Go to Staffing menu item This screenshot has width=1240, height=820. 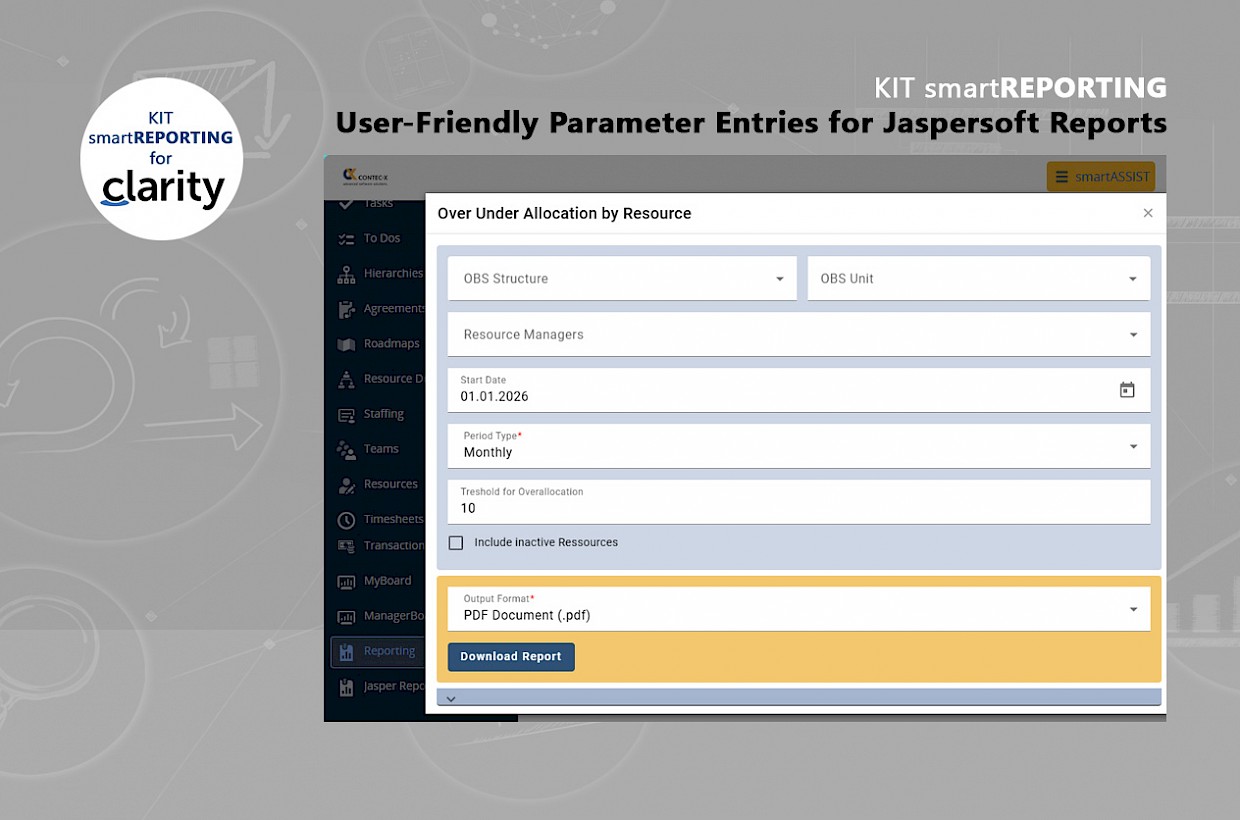coord(384,414)
